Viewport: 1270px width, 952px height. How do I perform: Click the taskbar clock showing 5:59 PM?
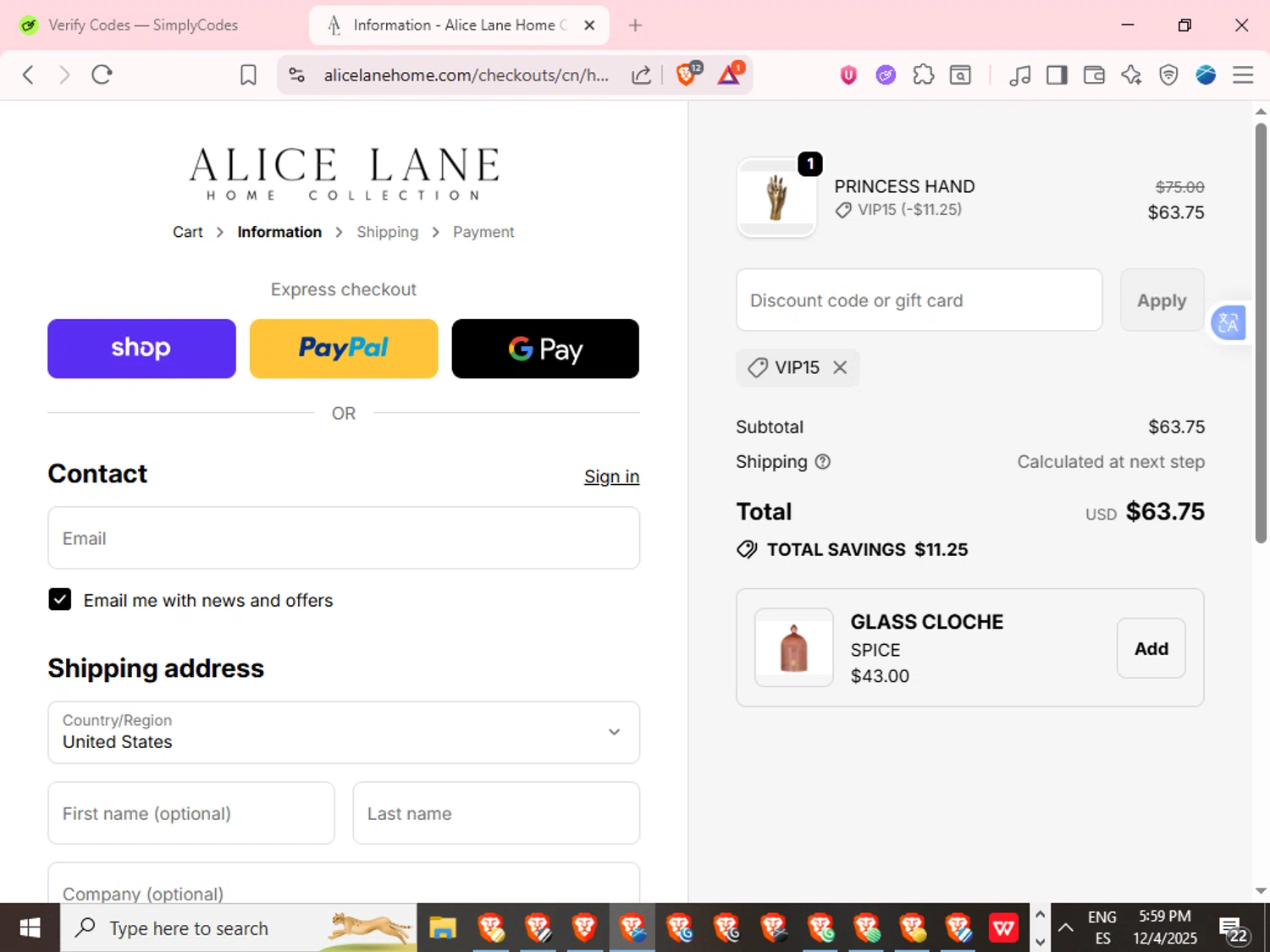pyautogui.click(x=1165, y=927)
